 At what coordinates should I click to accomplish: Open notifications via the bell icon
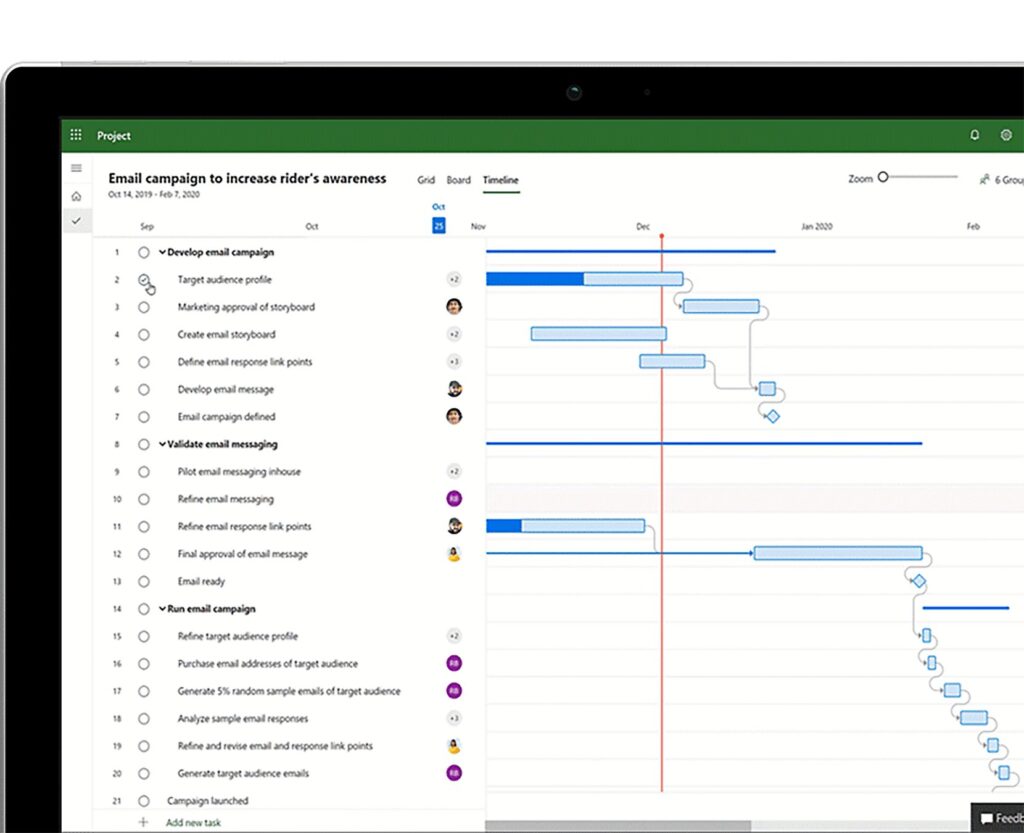[975, 134]
